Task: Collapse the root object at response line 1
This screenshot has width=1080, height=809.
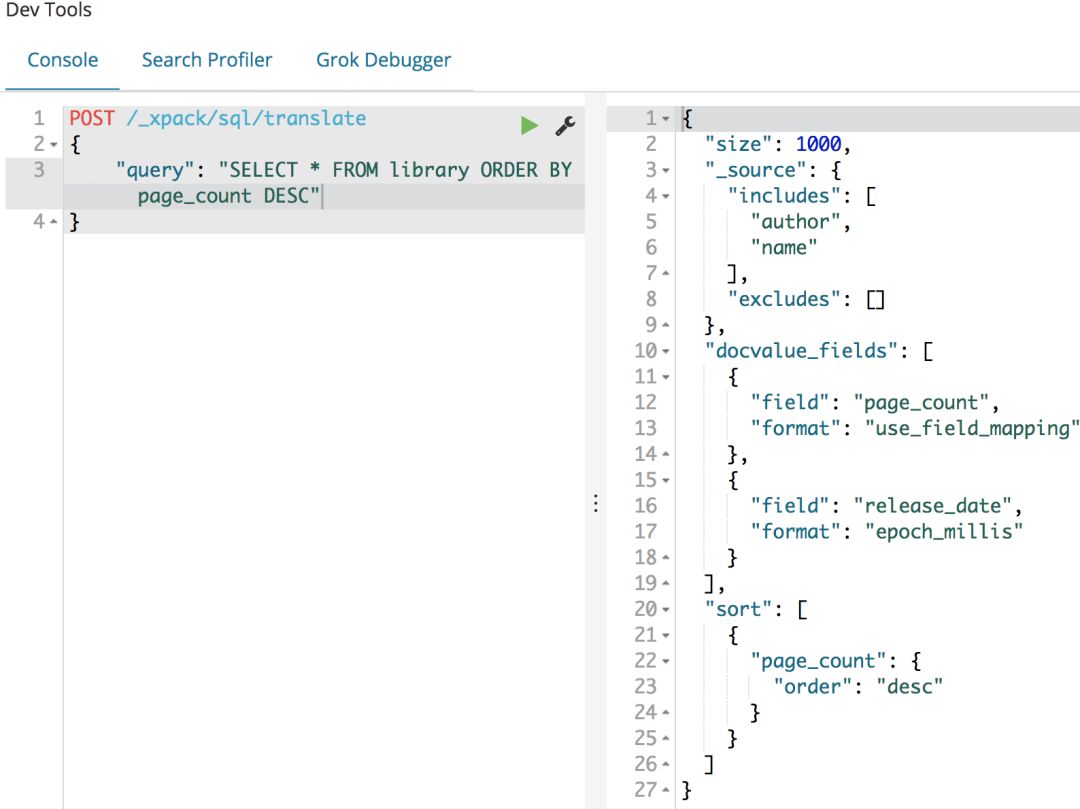Action: tap(665, 119)
